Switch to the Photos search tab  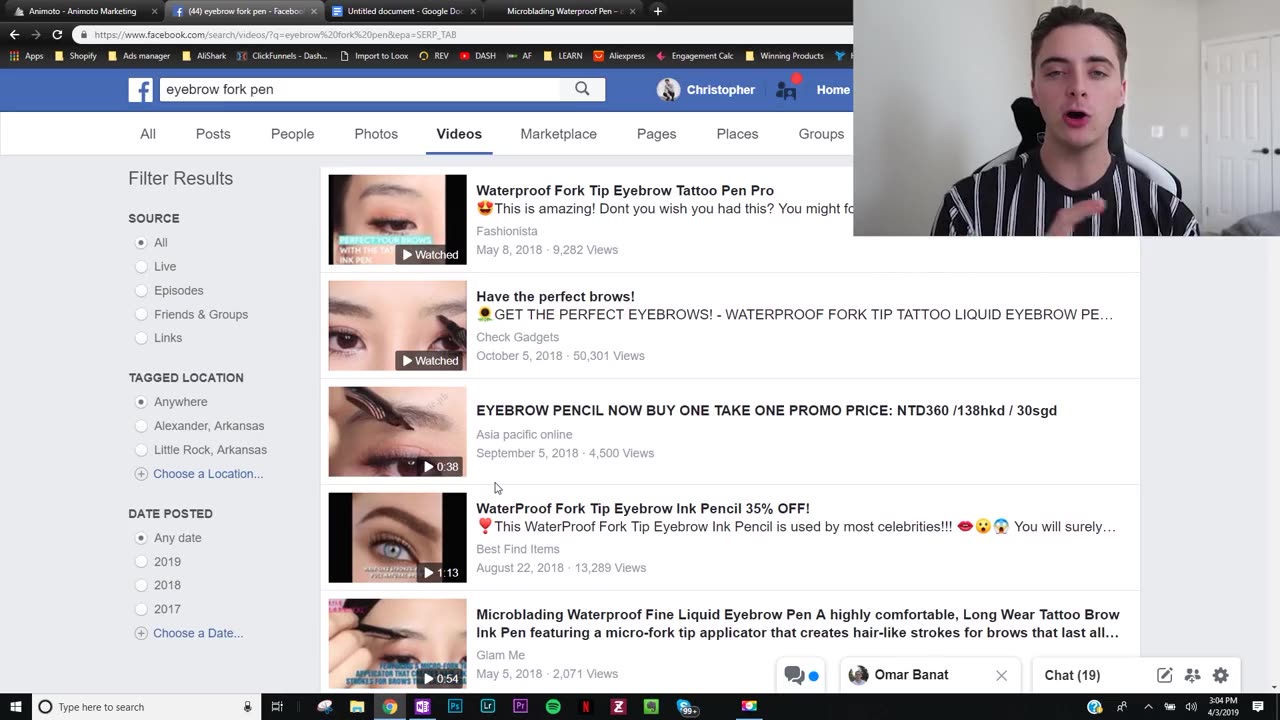[x=376, y=134]
